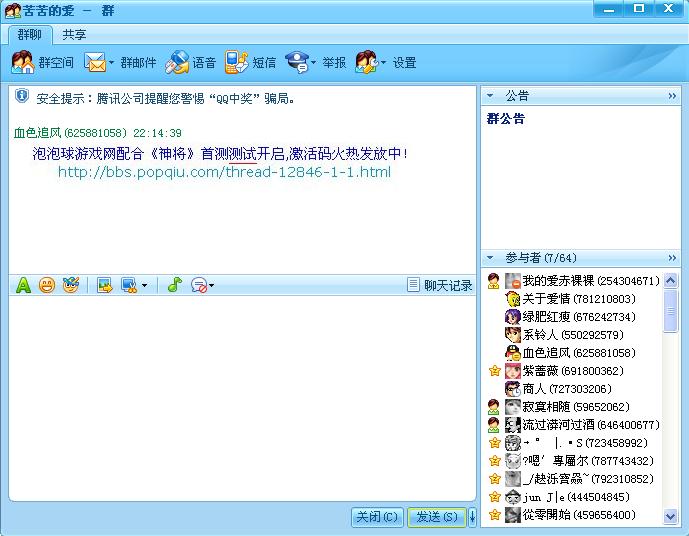689x536 pixels.
Task: Click the 举报 label
Action: pyautogui.click(x=334, y=63)
